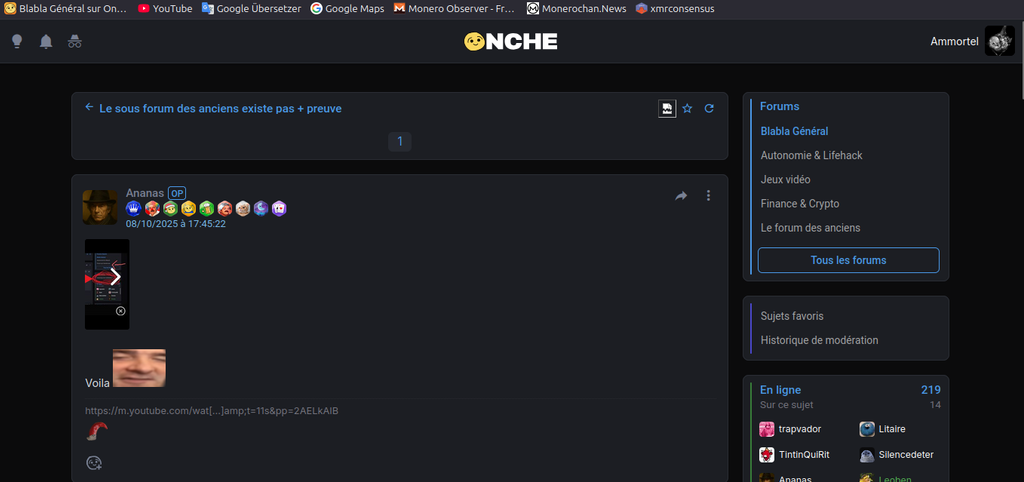Image resolution: width=1024 pixels, height=482 pixels.
Task: Open Ananas's fedora-hat avatar in the post
Action: click(x=100, y=207)
